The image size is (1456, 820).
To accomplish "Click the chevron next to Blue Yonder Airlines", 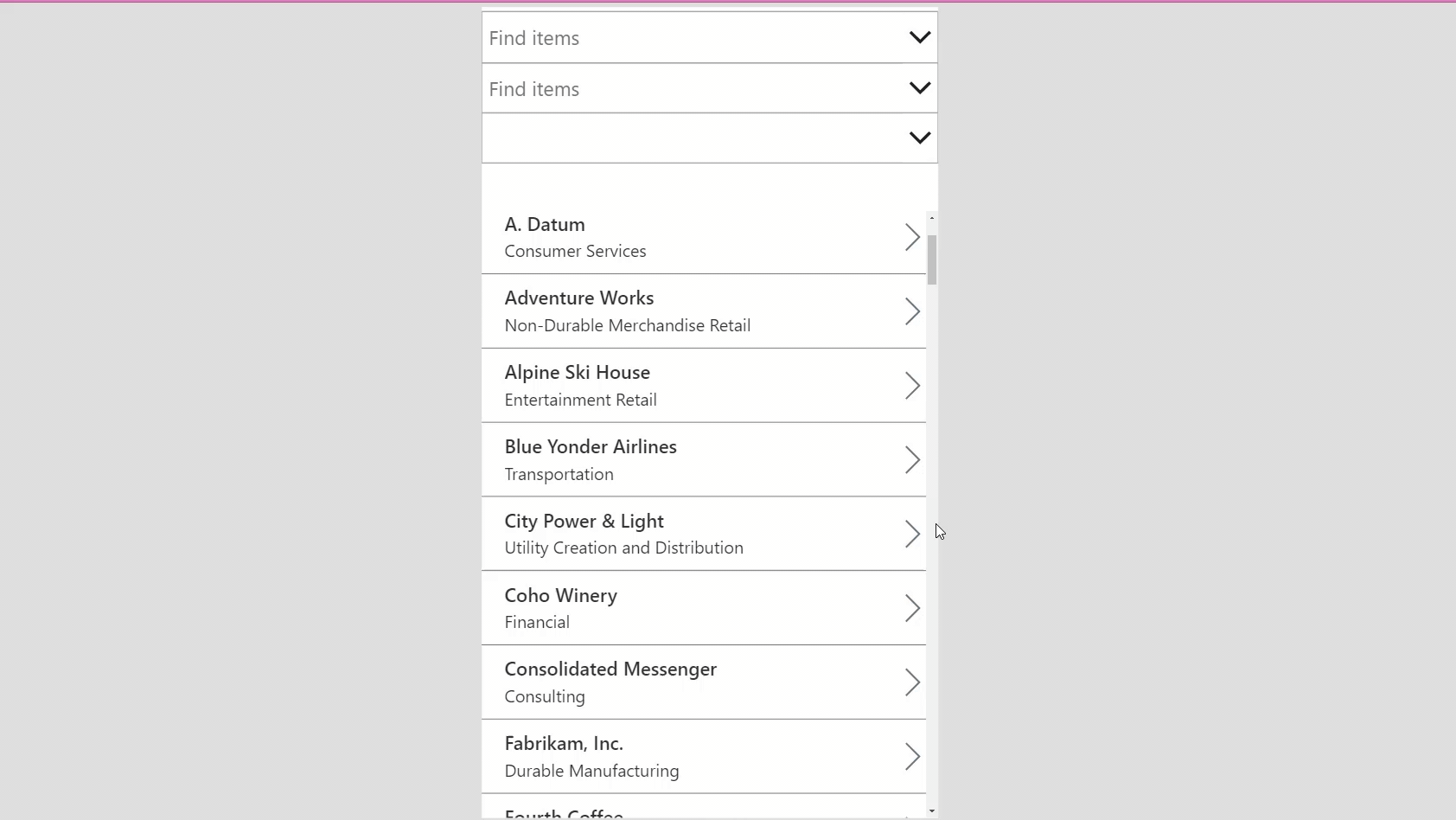I will 911,459.
